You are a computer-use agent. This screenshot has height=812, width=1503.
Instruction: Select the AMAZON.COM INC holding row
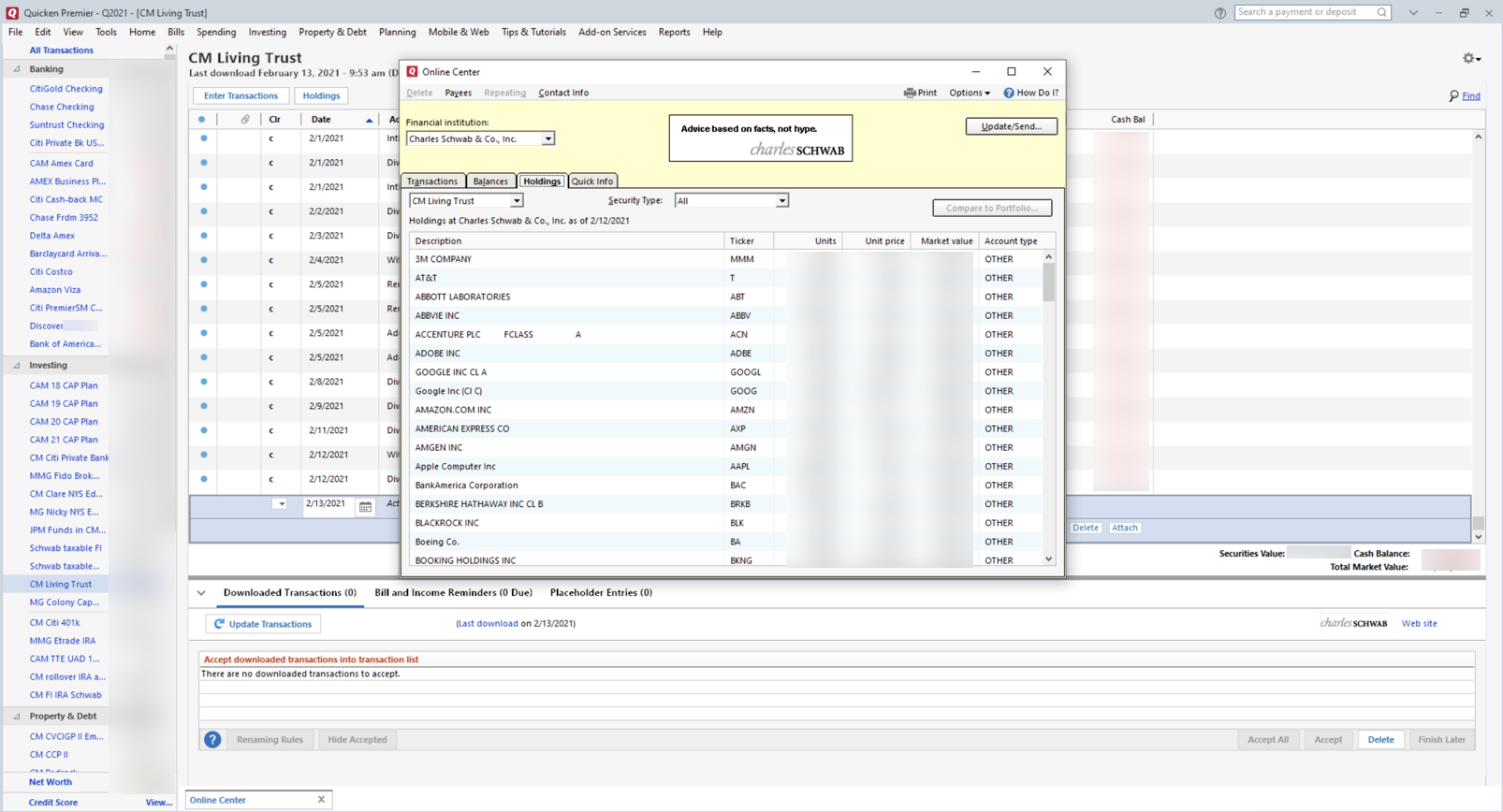(725, 410)
